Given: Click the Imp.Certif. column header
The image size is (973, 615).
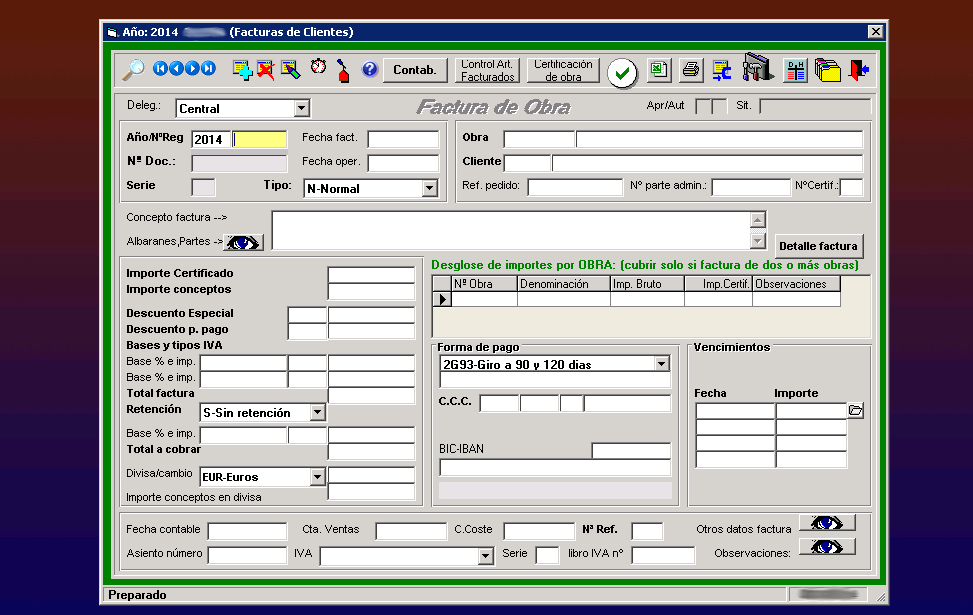Looking at the screenshot, I should pyautogui.click(x=718, y=284).
